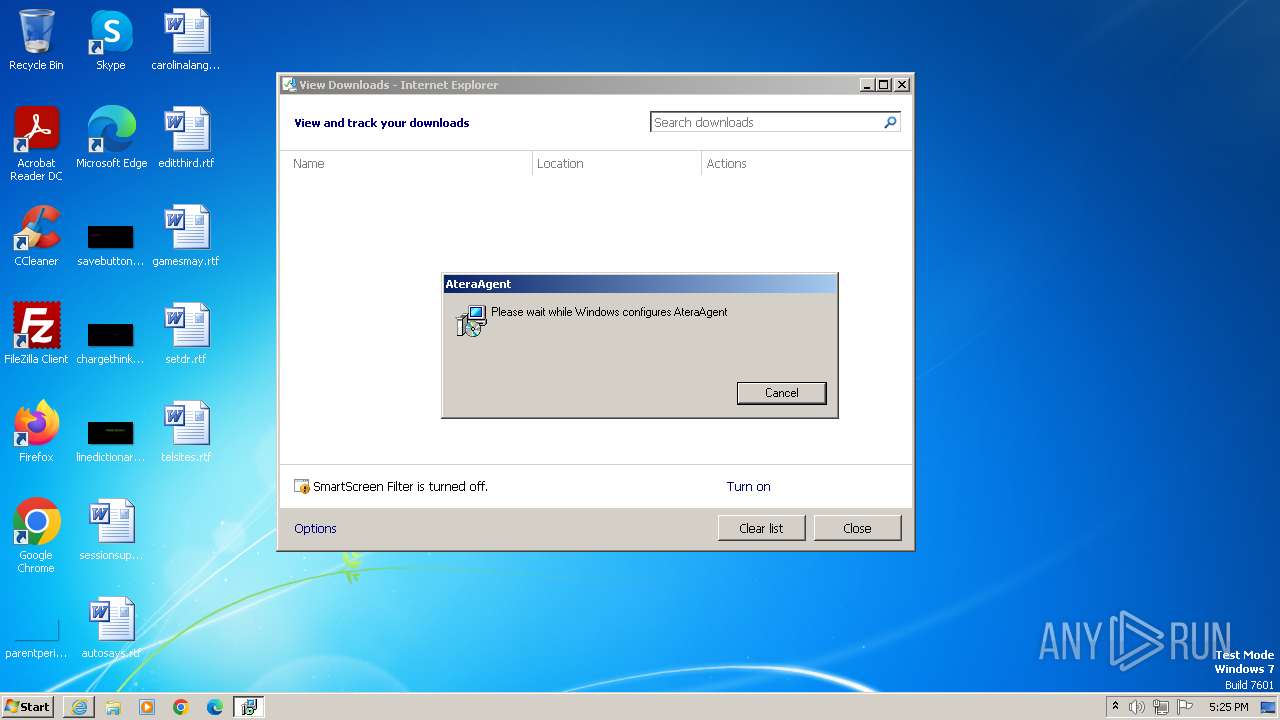Viewport: 1280px width, 720px height.
Task: Select the parentperi desktop file
Action: (x=36, y=640)
